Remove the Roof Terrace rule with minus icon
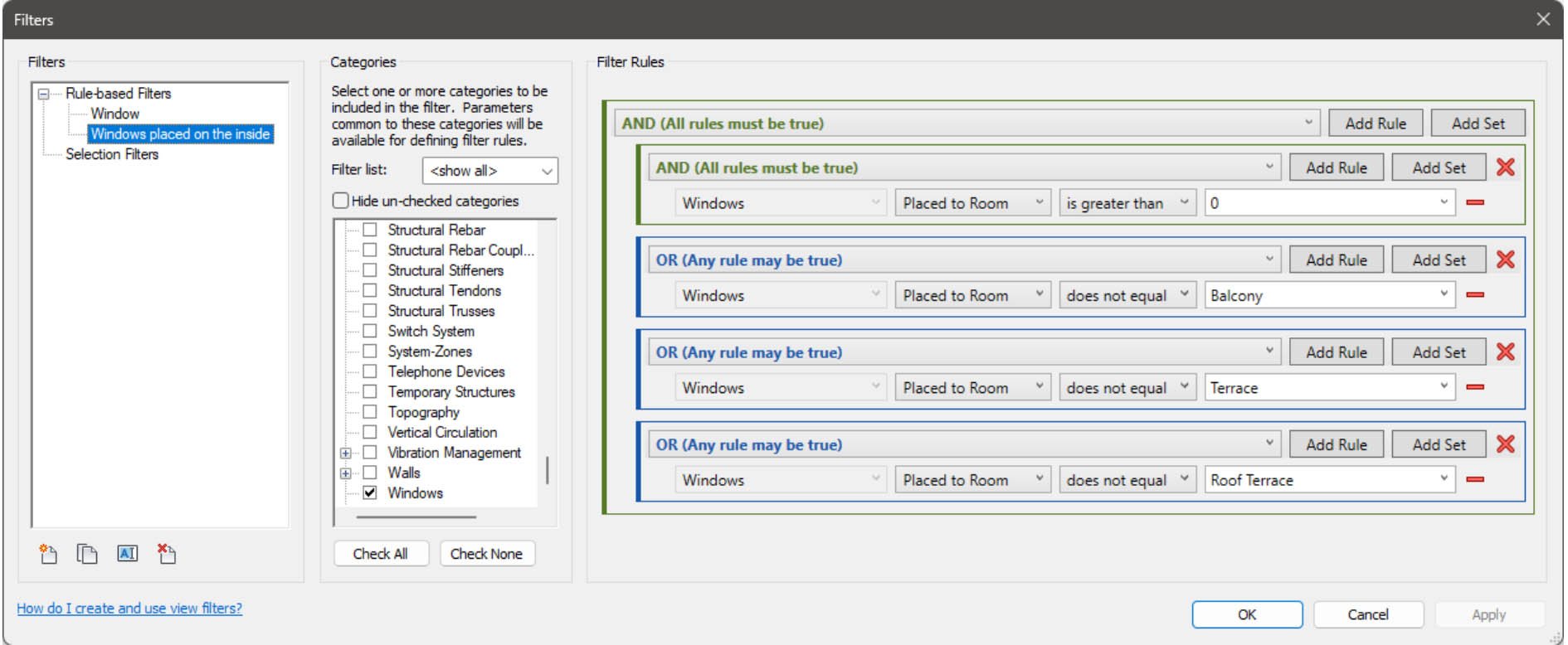Viewport: 1568px width, 645px height. (1475, 480)
